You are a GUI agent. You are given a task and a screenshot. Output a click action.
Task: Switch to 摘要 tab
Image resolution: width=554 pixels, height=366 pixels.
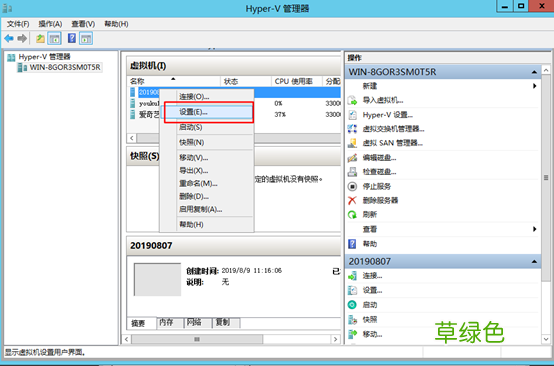tap(141, 323)
